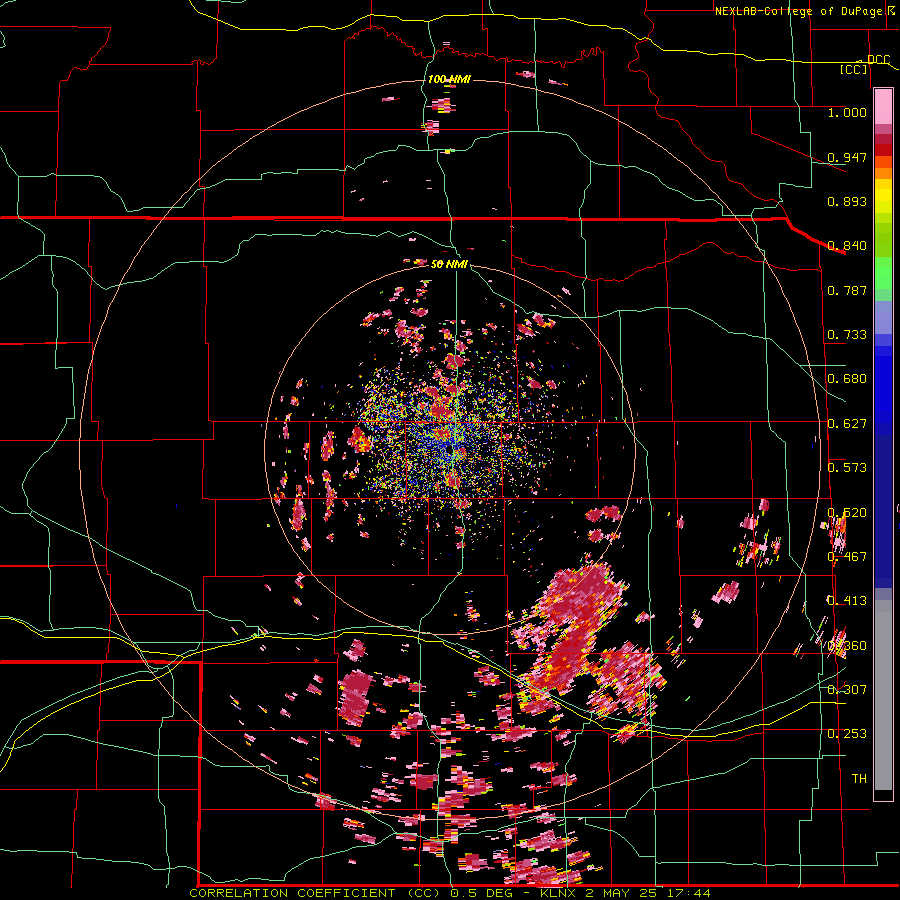Click the 0.467 scale value
This screenshot has width=900, height=900.
(x=847, y=556)
